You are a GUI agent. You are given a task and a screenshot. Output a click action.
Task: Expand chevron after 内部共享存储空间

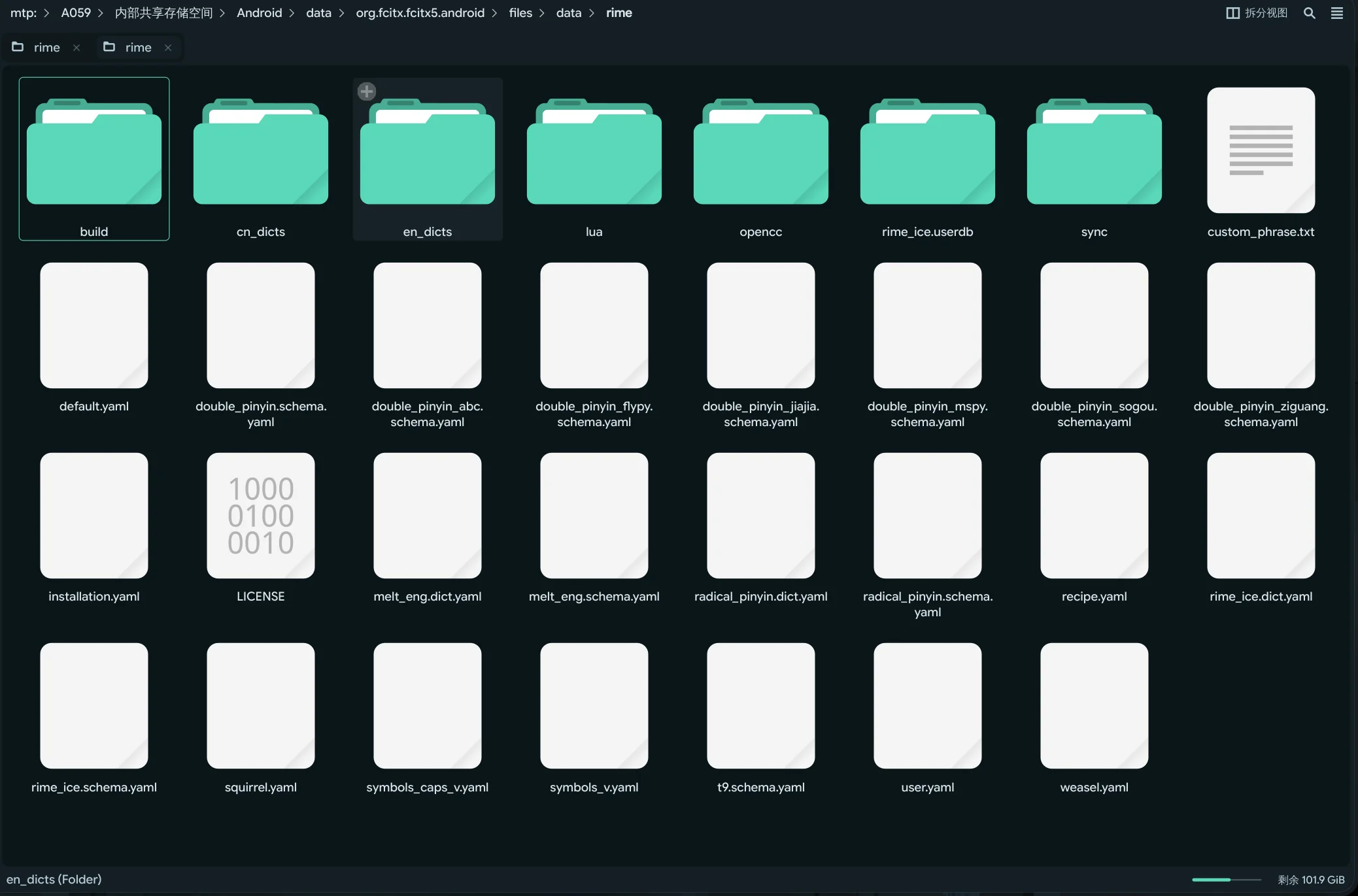[x=222, y=13]
